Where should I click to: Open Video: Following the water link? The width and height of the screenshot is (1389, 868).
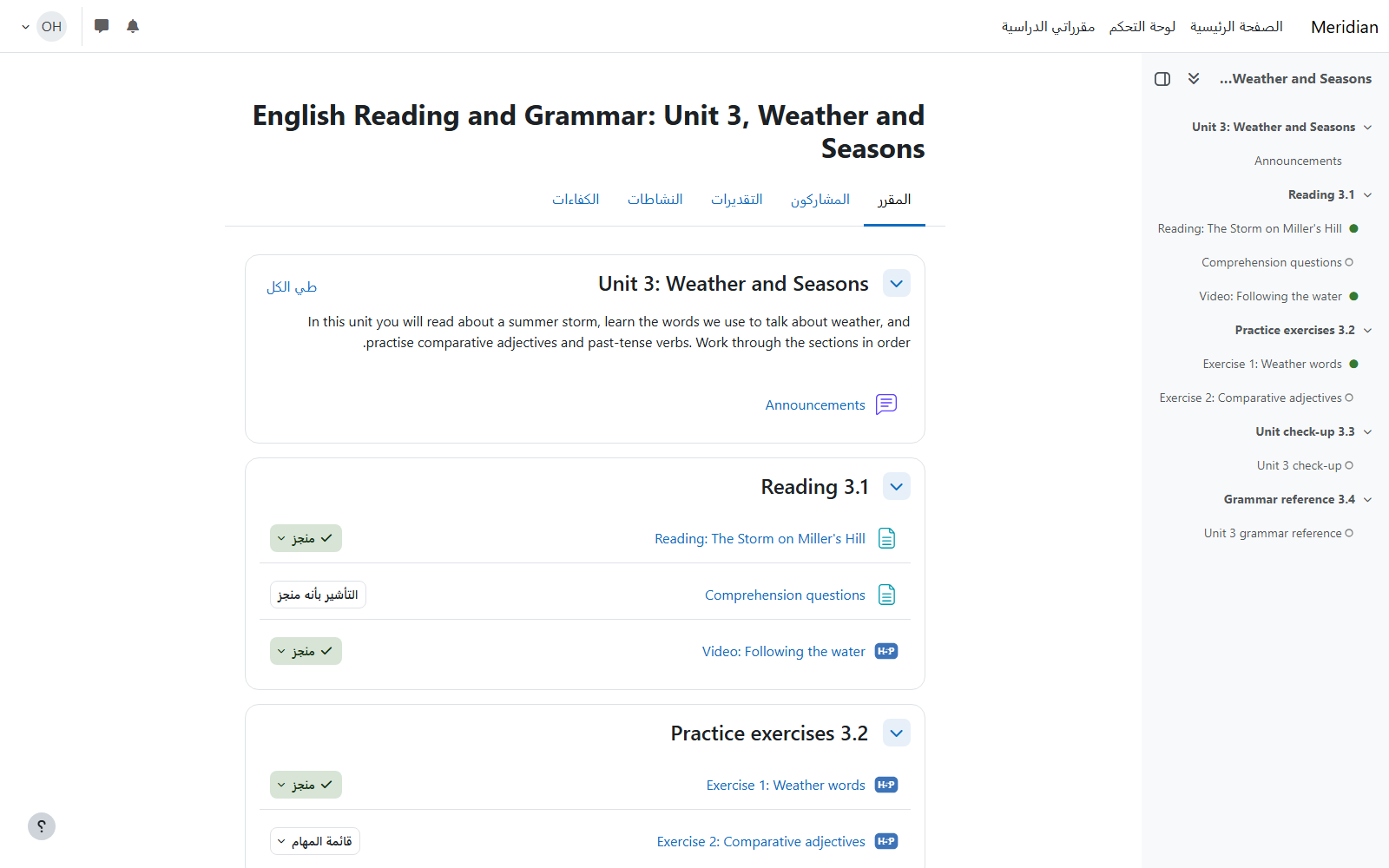pos(784,651)
